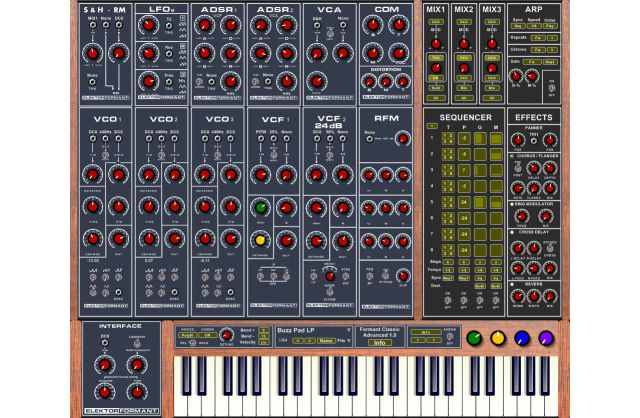Toggle the Sequencer T column on/off switch
This screenshot has width=640, height=418.
point(448,301)
